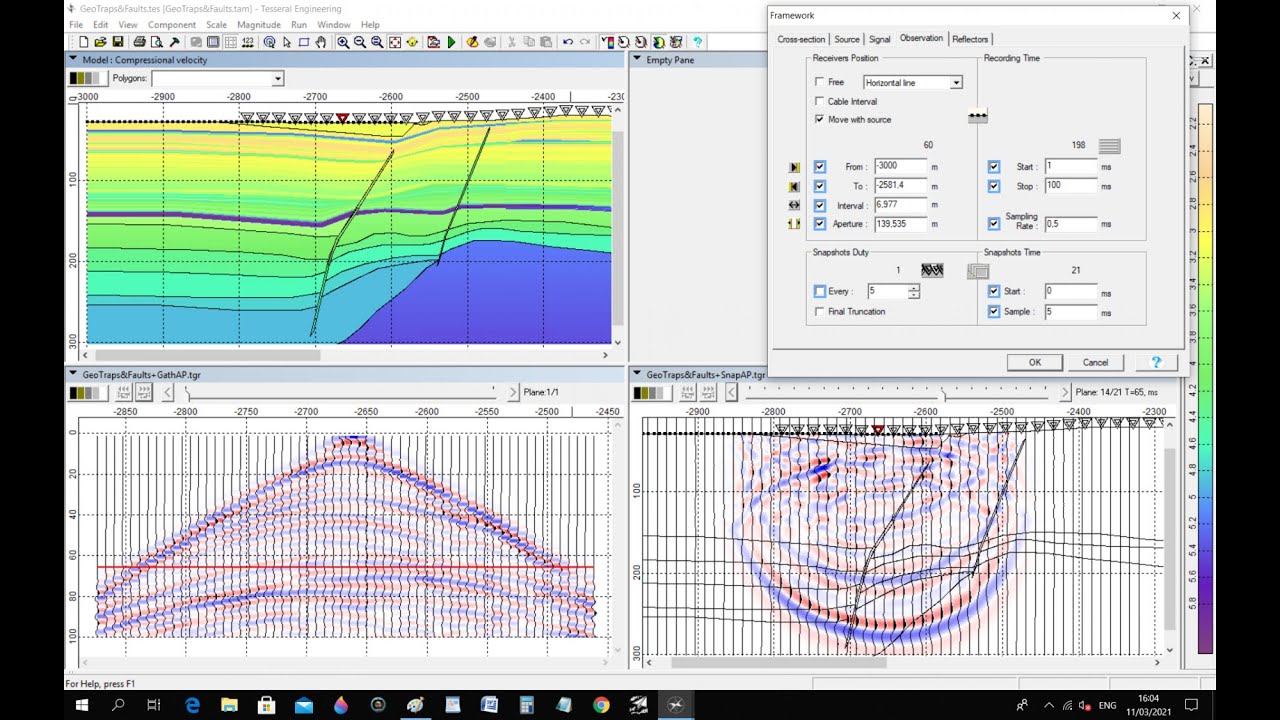Click the Undo arrow icon
This screenshot has width=1280, height=720.
(568, 42)
